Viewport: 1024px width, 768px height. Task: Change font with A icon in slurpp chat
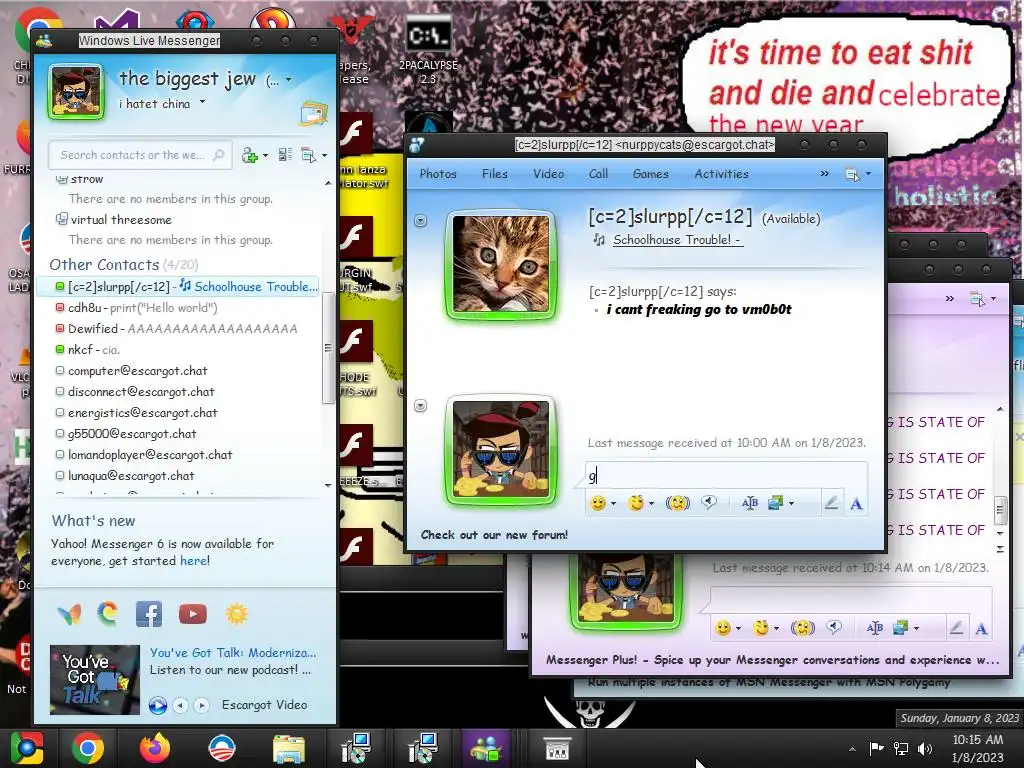(x=856, y=504)
